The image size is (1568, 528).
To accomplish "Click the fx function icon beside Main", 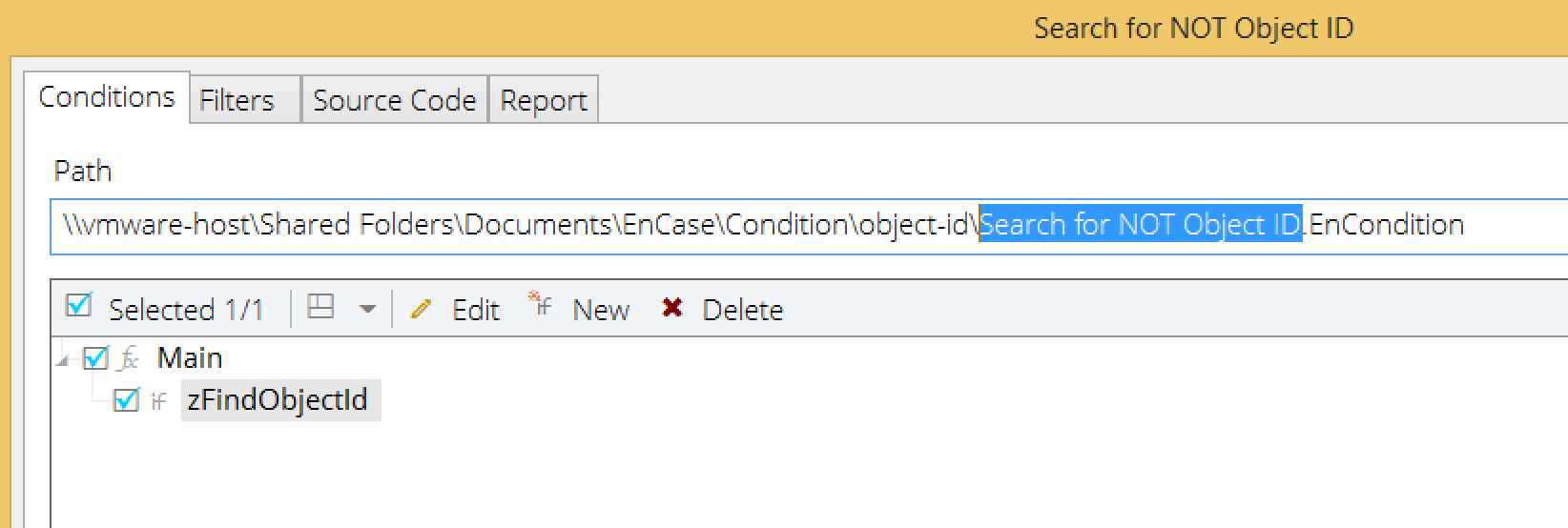I will (x=129, y=359).
